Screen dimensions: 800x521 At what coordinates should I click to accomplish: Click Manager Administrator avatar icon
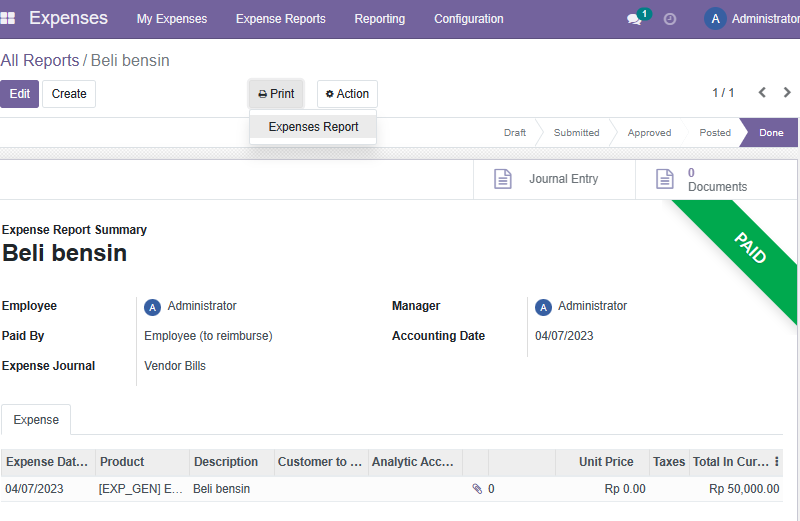(x=543, y=307)
